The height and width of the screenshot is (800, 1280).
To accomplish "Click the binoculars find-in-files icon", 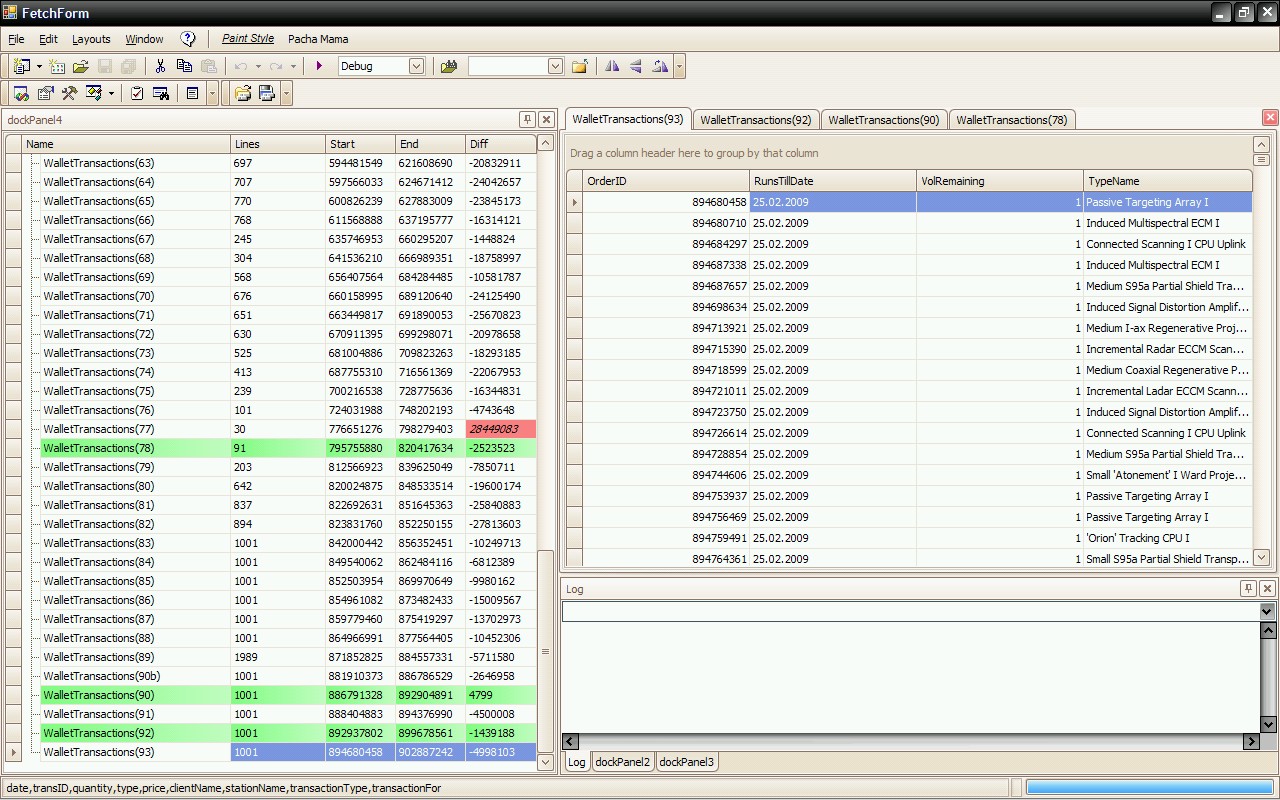I will [449, 66].
